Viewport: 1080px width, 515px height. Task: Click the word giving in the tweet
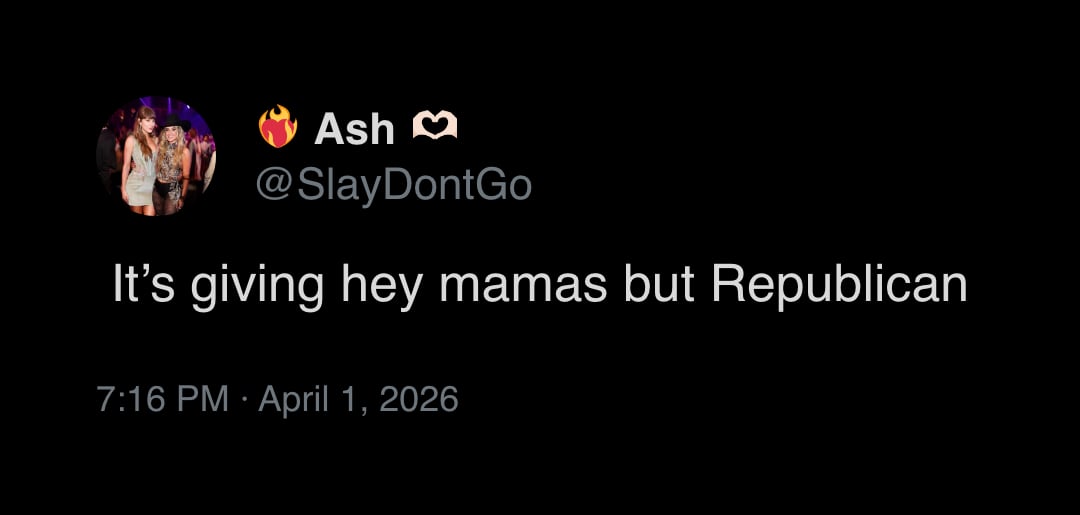(x=257, y=285)
